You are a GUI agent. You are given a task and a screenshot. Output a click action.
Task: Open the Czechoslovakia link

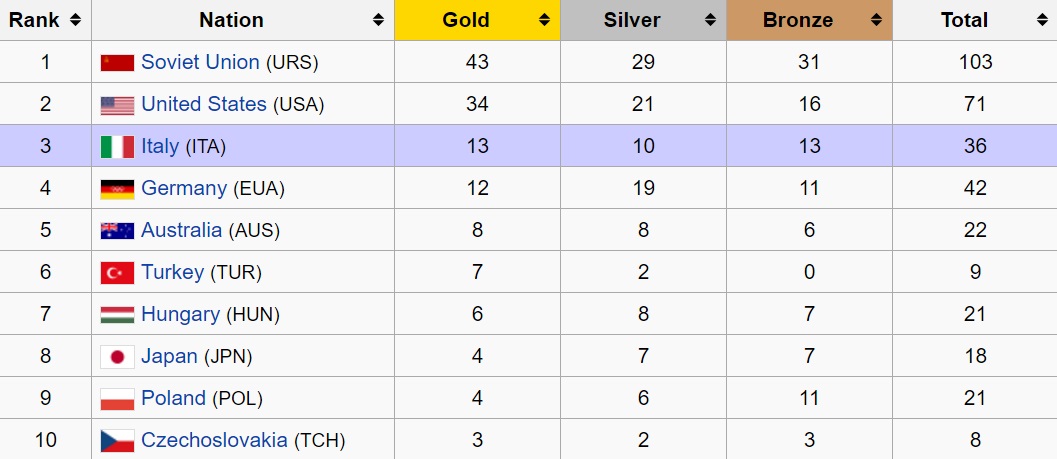coord(214,440)
